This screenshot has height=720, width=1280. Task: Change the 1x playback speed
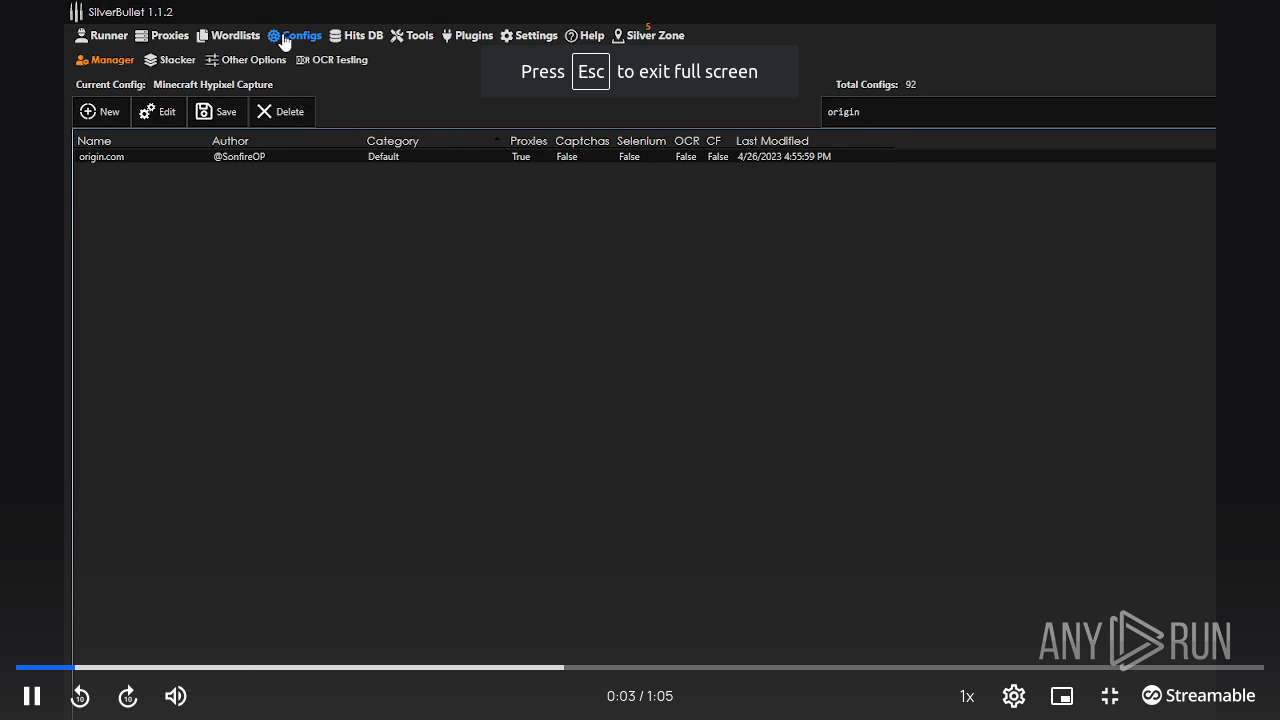click(x=967, y=696)
